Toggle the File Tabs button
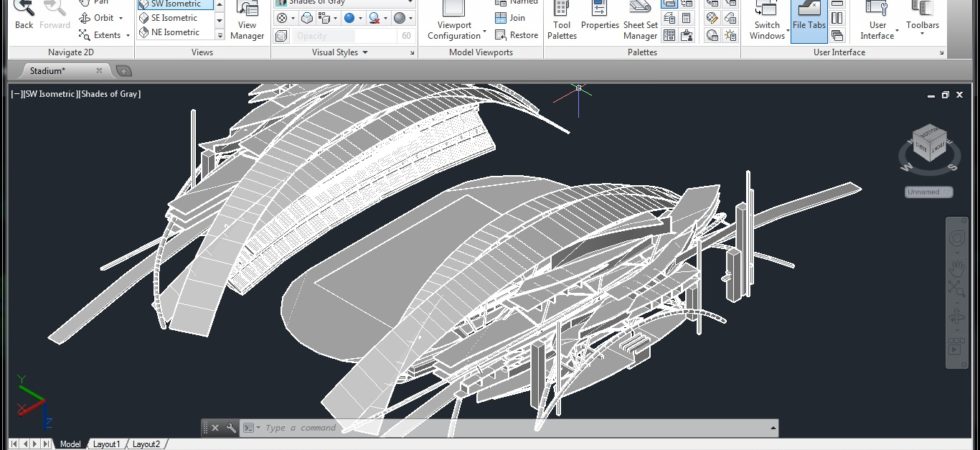 809,21
